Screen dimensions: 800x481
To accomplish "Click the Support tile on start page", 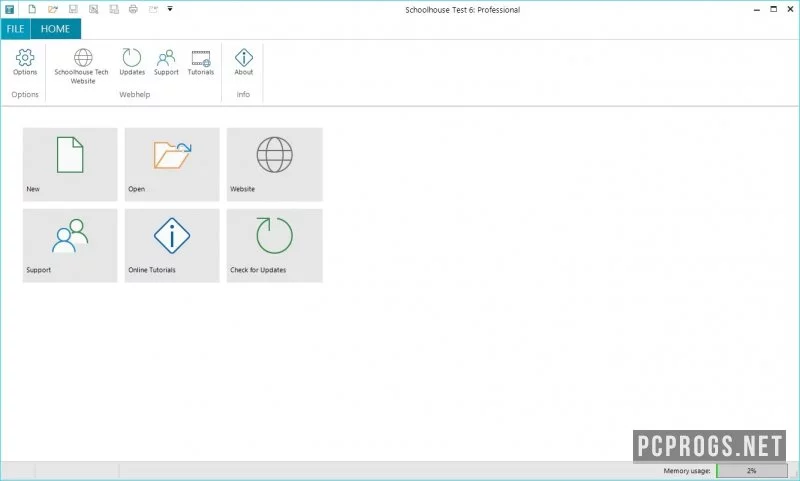I will coord(70,245).
